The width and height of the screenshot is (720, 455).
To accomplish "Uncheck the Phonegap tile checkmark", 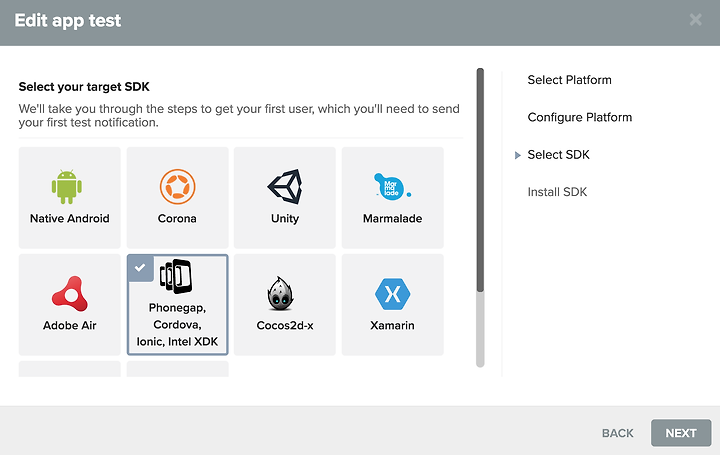I will (x=140, y=268).
